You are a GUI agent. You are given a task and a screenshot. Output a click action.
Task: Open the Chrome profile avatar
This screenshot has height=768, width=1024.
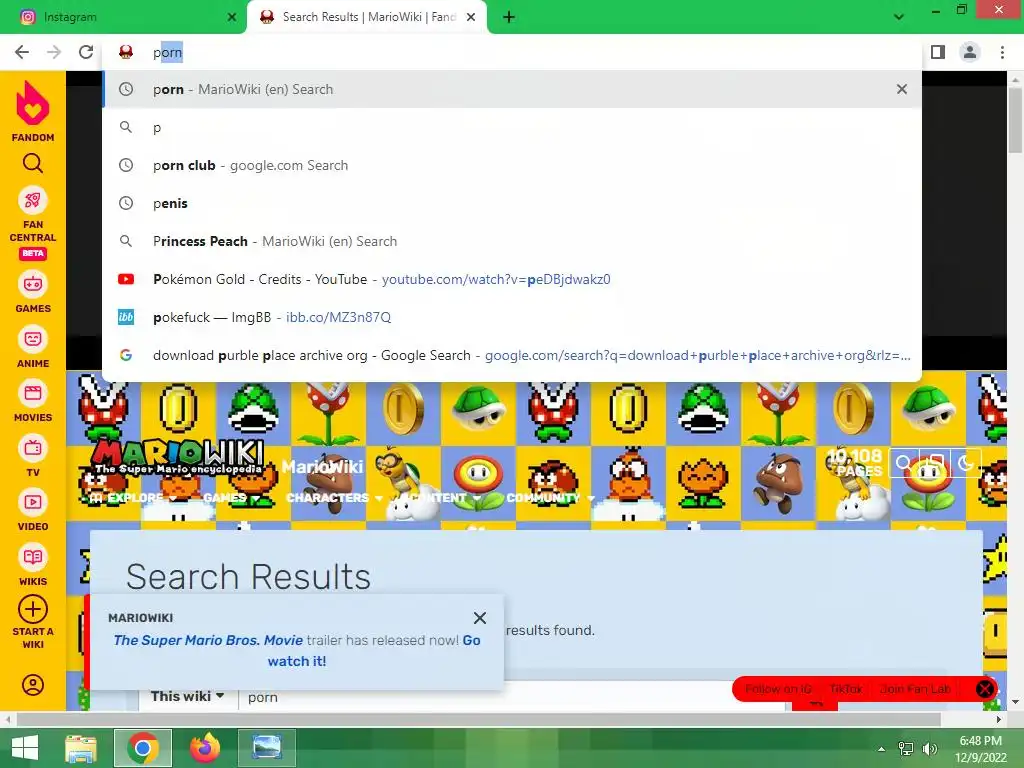970,52
